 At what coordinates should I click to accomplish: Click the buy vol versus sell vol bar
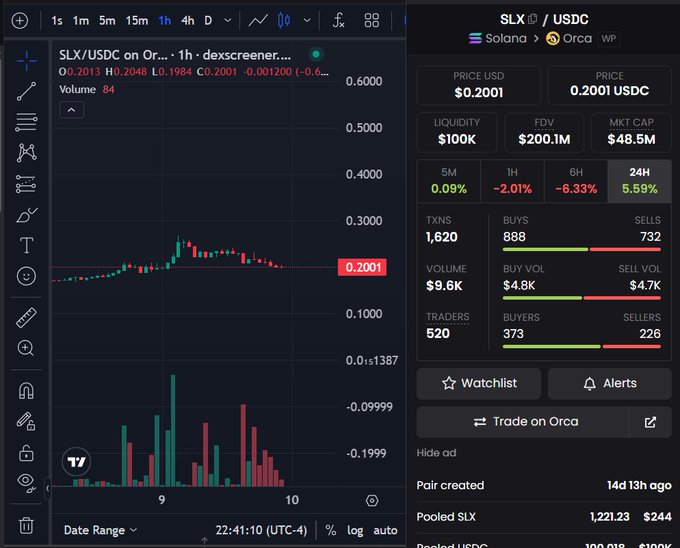[x=582, y=298]
